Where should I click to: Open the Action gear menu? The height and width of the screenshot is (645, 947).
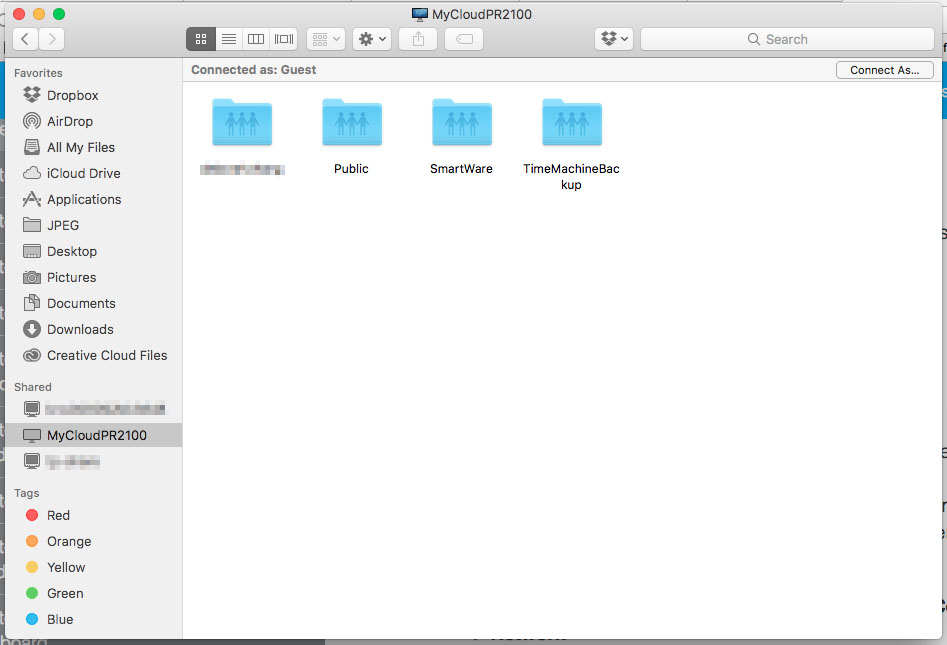click(372, 39)
